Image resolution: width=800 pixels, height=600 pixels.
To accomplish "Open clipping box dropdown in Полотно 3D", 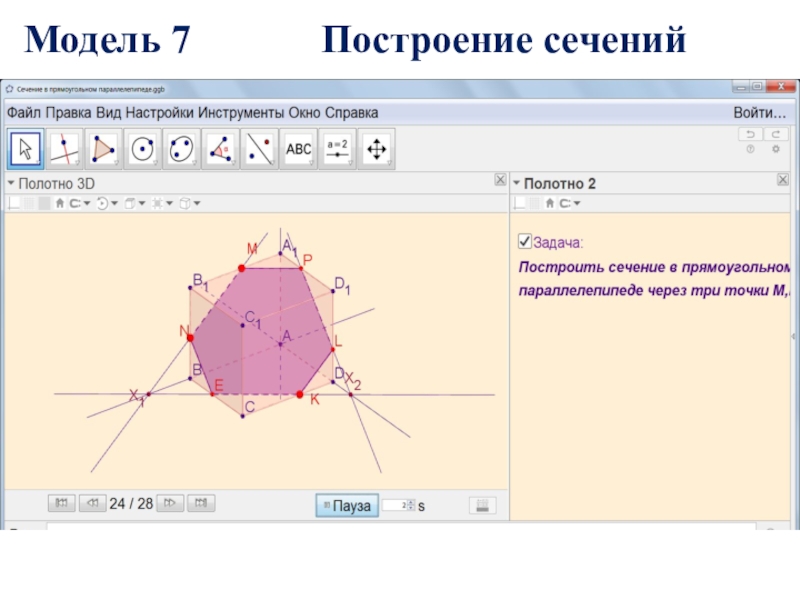I will (162, 204).
